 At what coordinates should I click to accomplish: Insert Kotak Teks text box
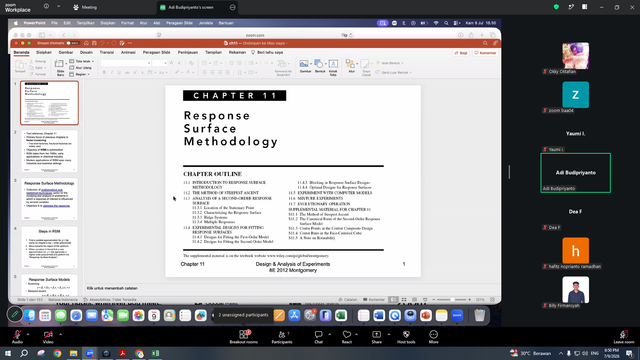333,67
